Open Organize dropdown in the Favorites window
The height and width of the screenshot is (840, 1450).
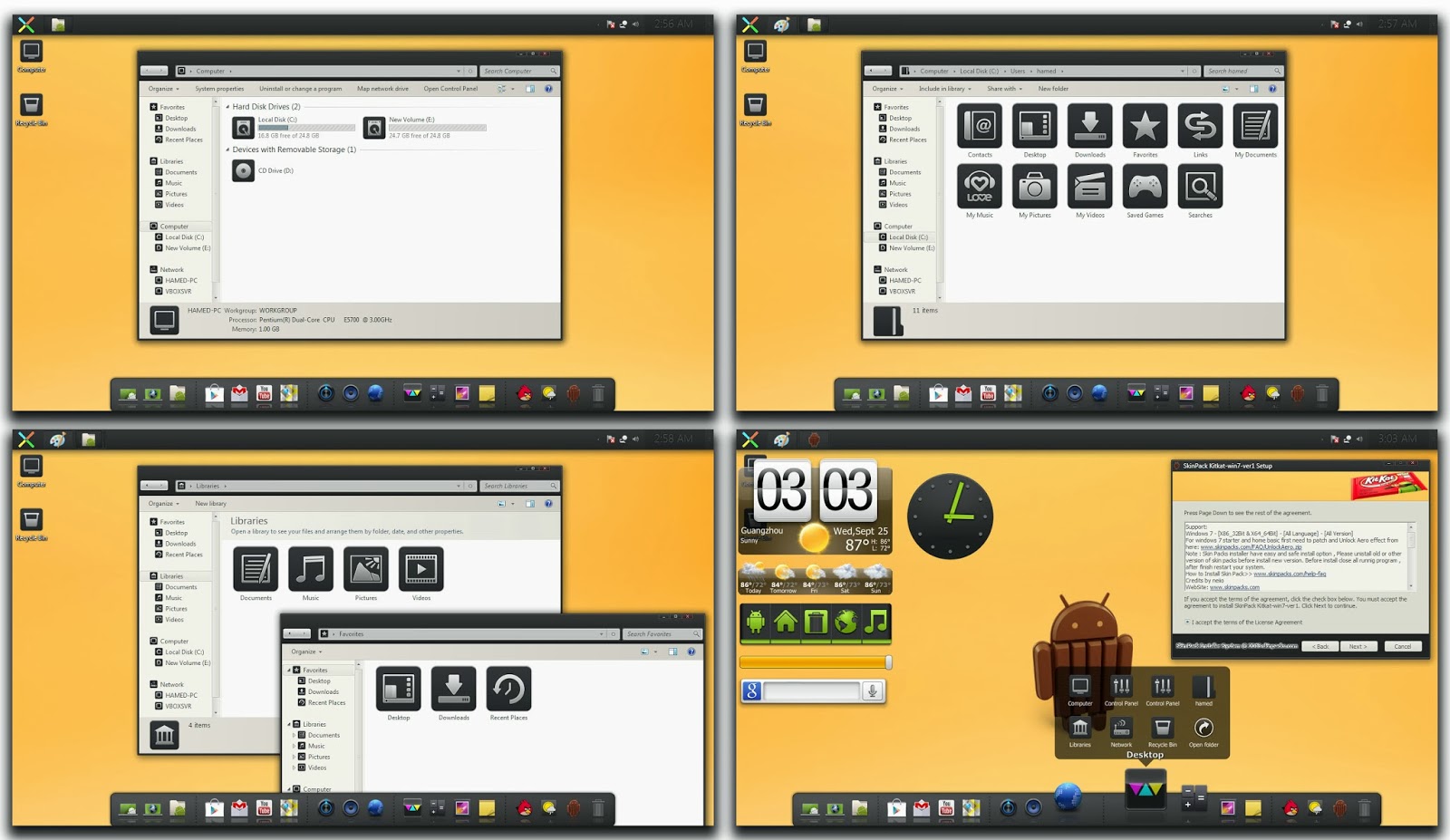coord(306,652)
